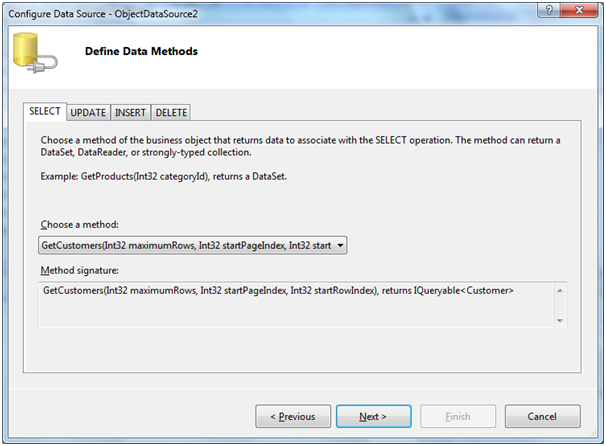Open the UPDATE tab

point(88,112)
